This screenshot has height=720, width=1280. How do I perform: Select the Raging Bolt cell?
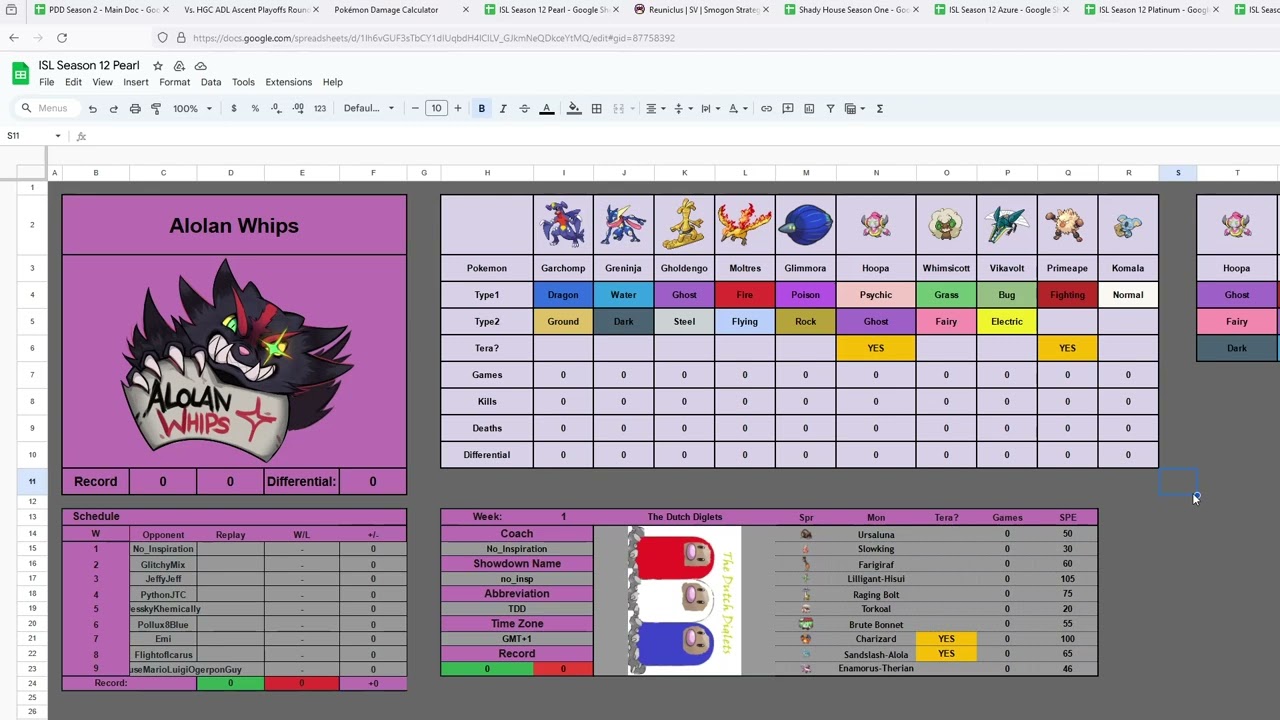click(876, 594)
